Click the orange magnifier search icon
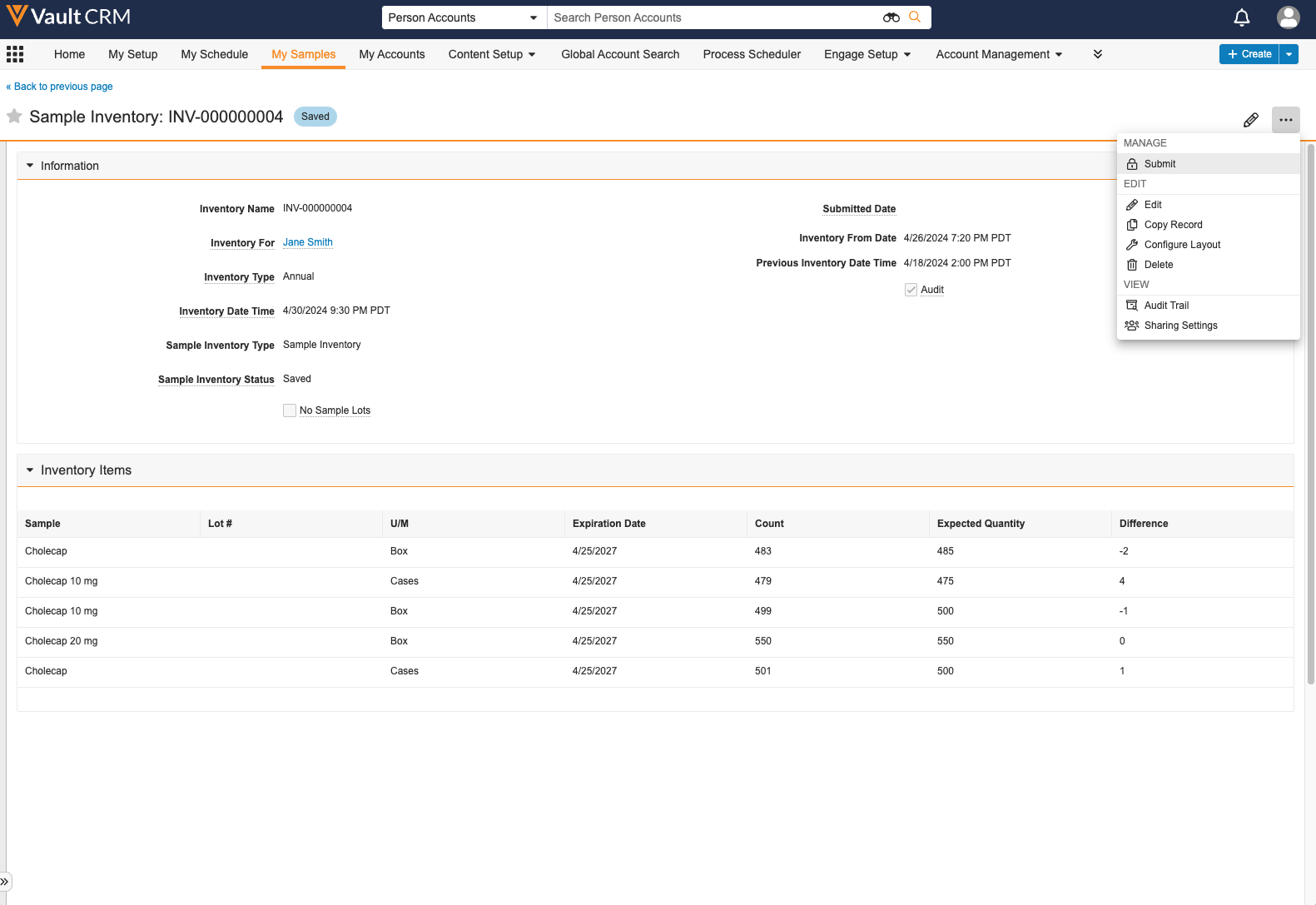This screenshot has height=905, width=1316. click(915, 17)
